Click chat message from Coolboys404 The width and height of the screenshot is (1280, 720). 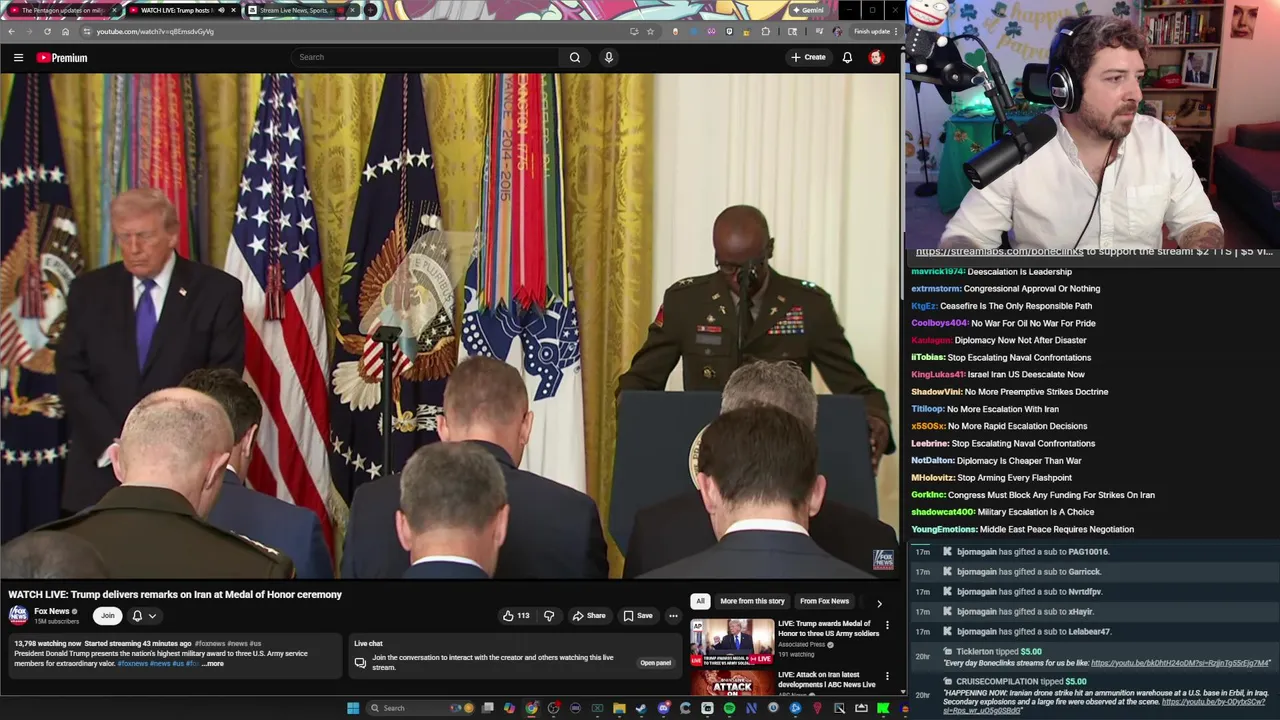pos(1003,323)
